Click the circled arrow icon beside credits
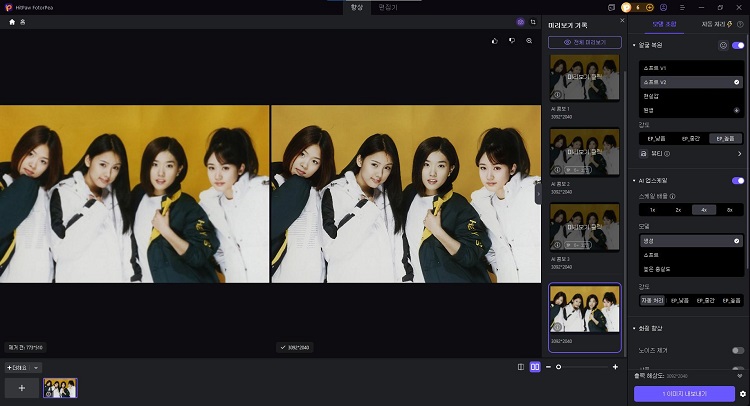This screenshot has width=750, height=406. pos(650,8)
